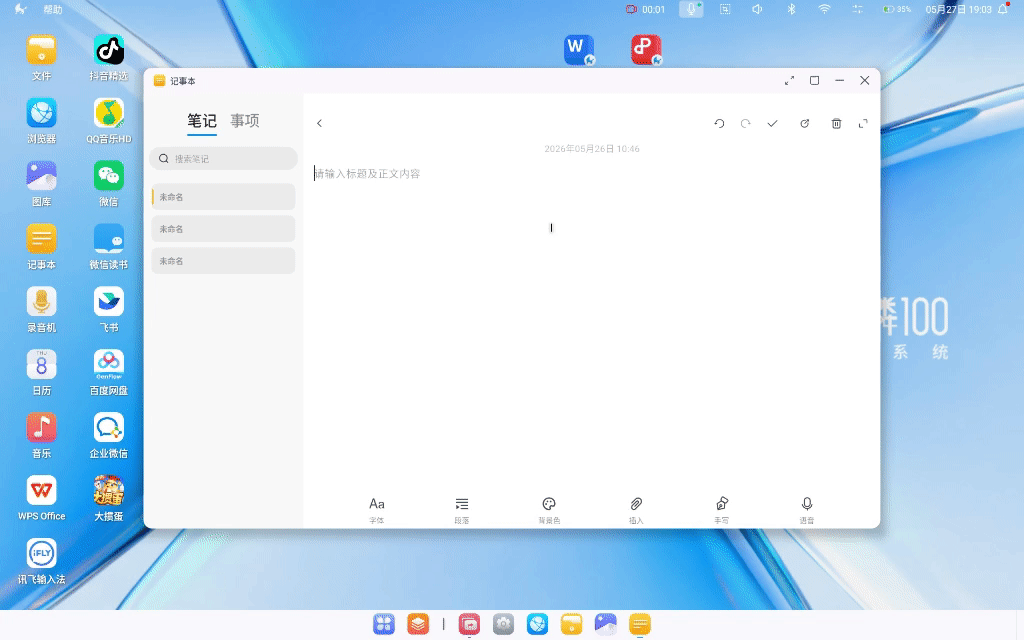Screen dimensions: 1024x640
Task: Activate the 手写 handwriting tool
Action: [x=722, y=510]
